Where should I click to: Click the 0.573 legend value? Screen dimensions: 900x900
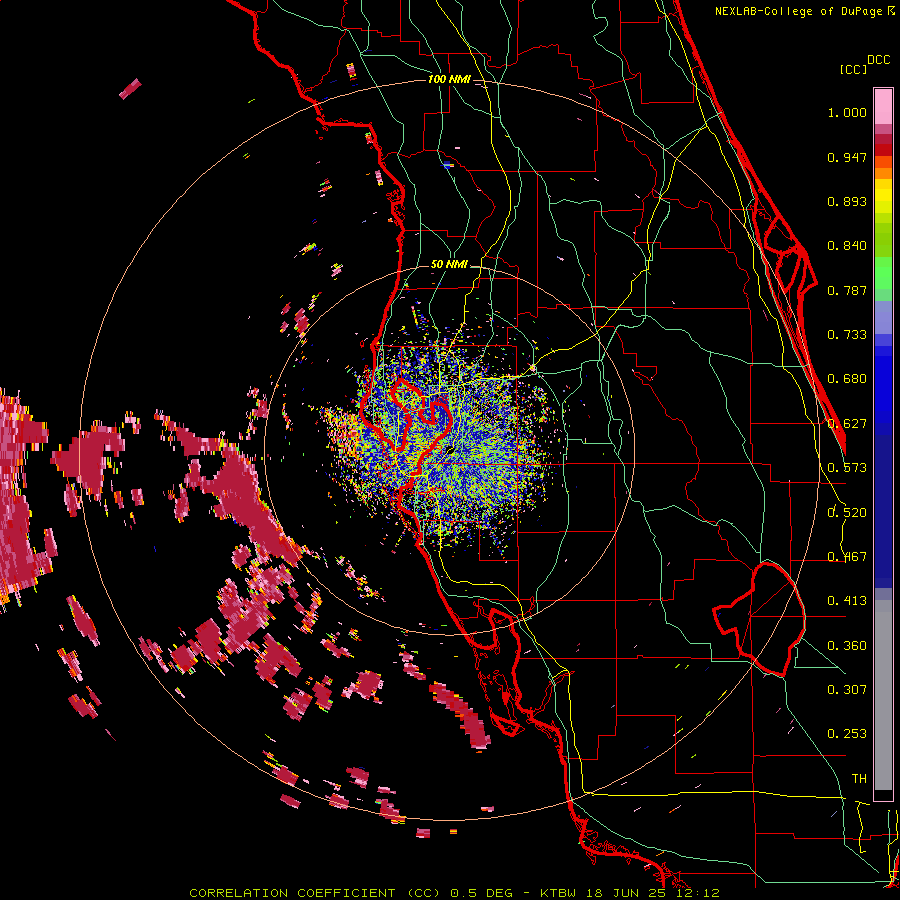click(847, 468)
